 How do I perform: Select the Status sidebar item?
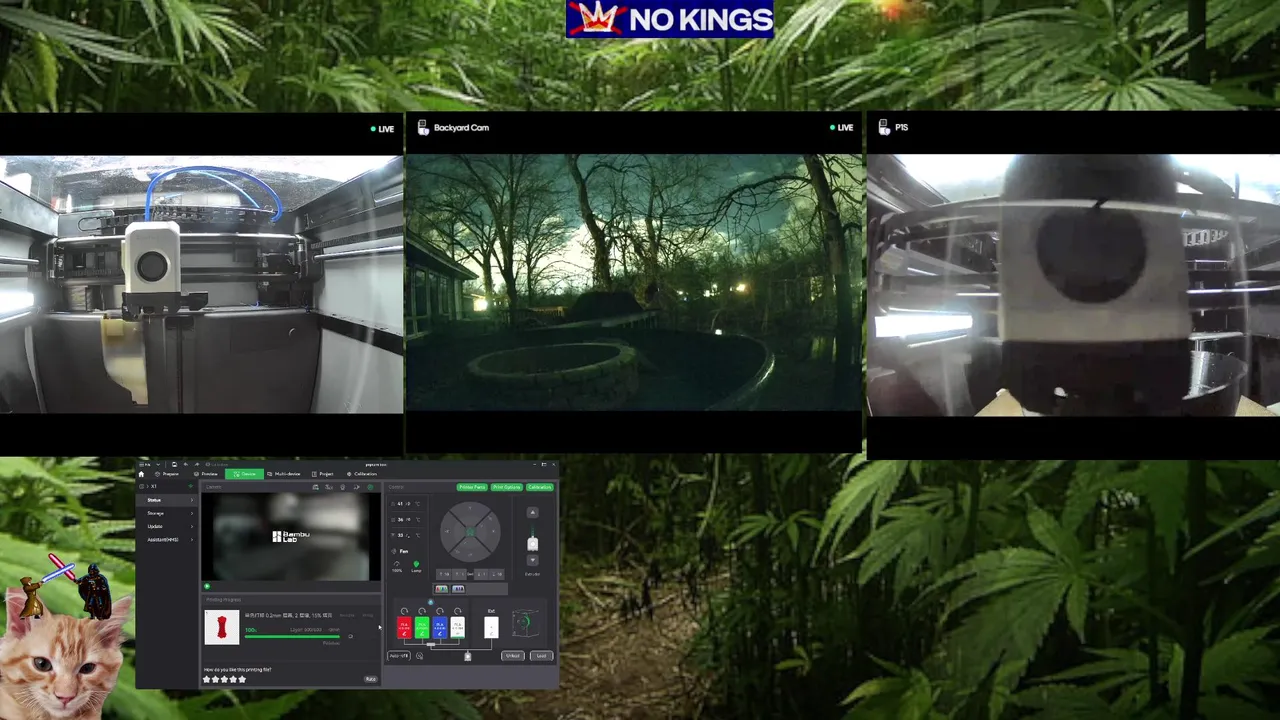(x=167, y=500)
